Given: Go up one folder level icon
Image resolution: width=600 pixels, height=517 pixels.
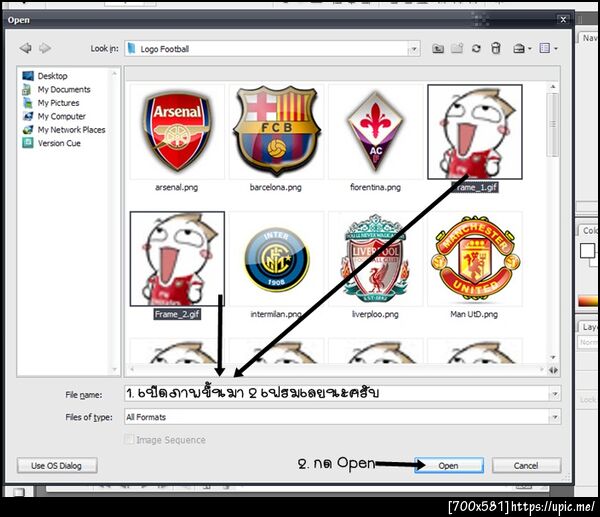Looking at the screenshot, I should (x=438, y=49).
